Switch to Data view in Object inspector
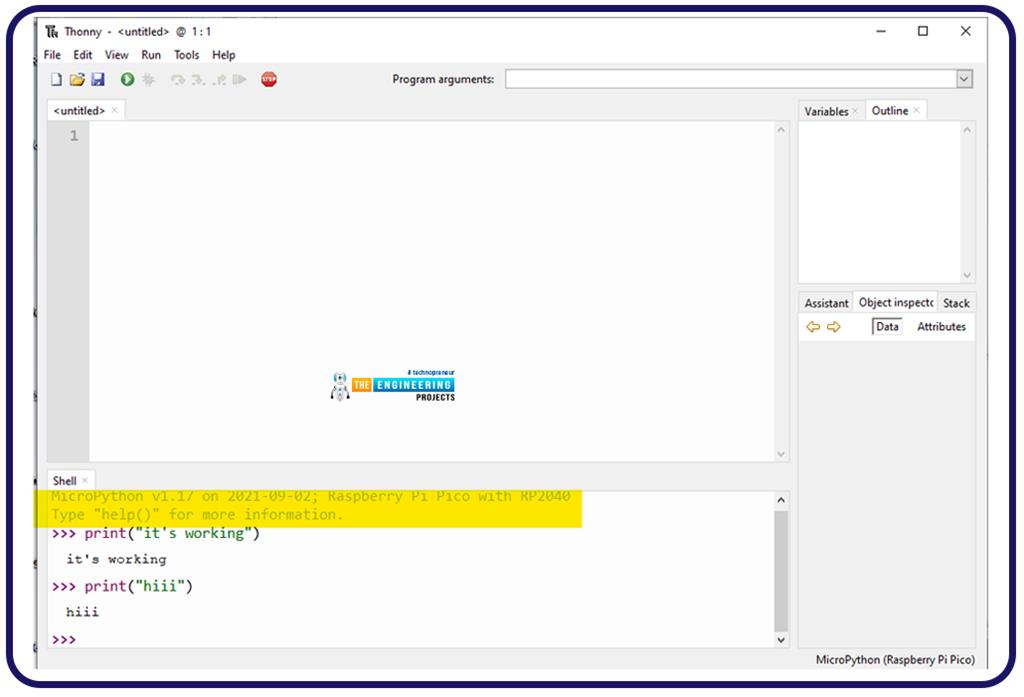The height and width of the screenshot is (697, 1024). (886, 326)
